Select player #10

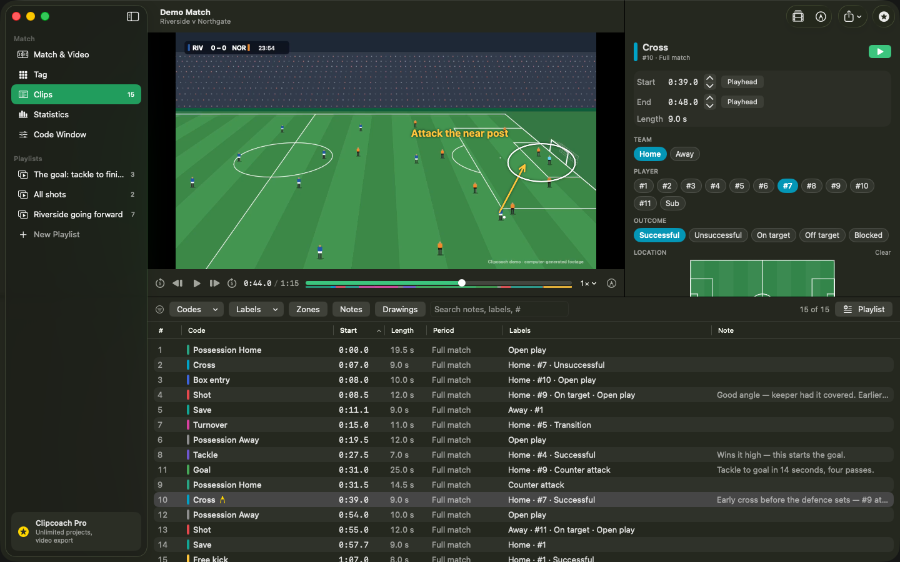pyautogui.click(x=862, y=186)
